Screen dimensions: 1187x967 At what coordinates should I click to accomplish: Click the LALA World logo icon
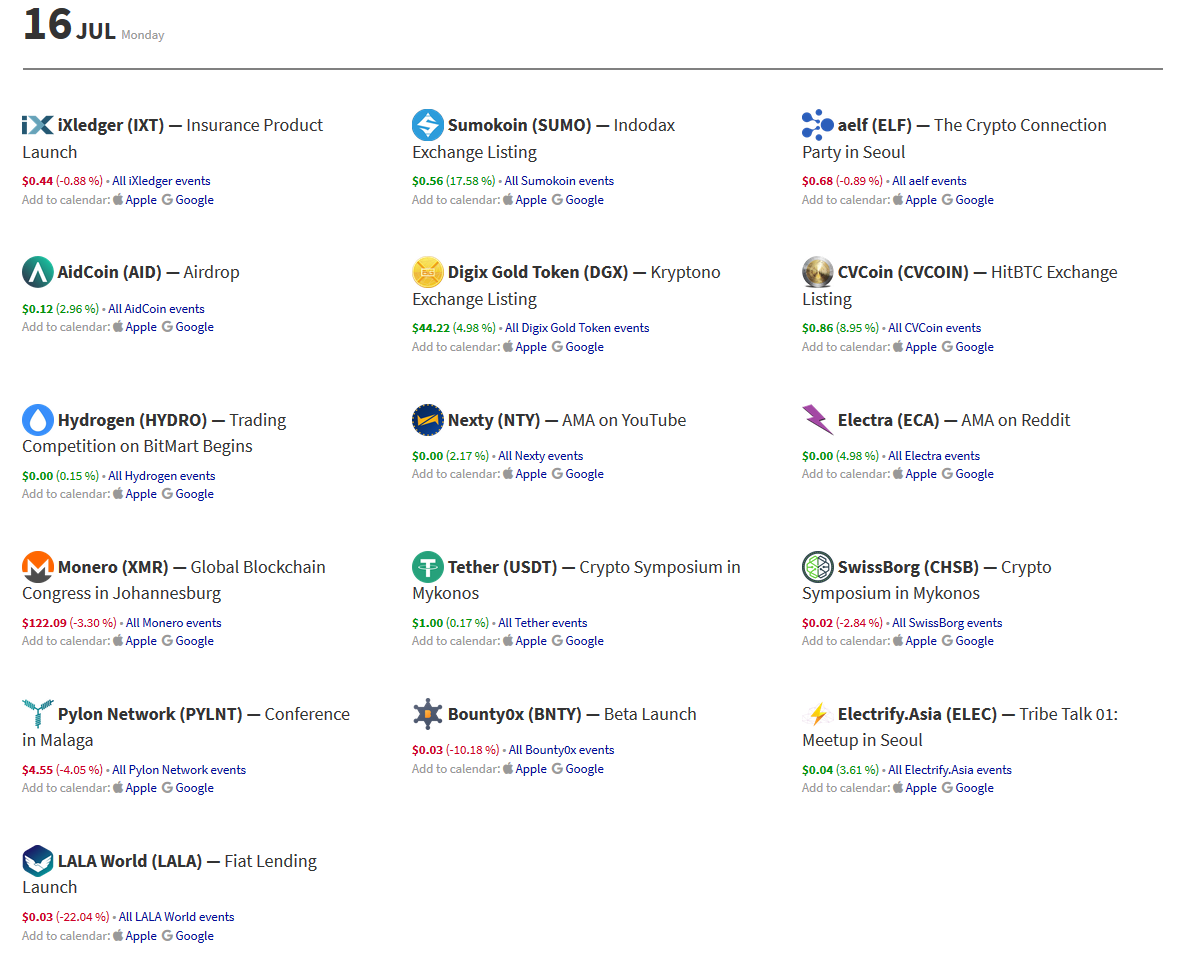tap(37, 861)
